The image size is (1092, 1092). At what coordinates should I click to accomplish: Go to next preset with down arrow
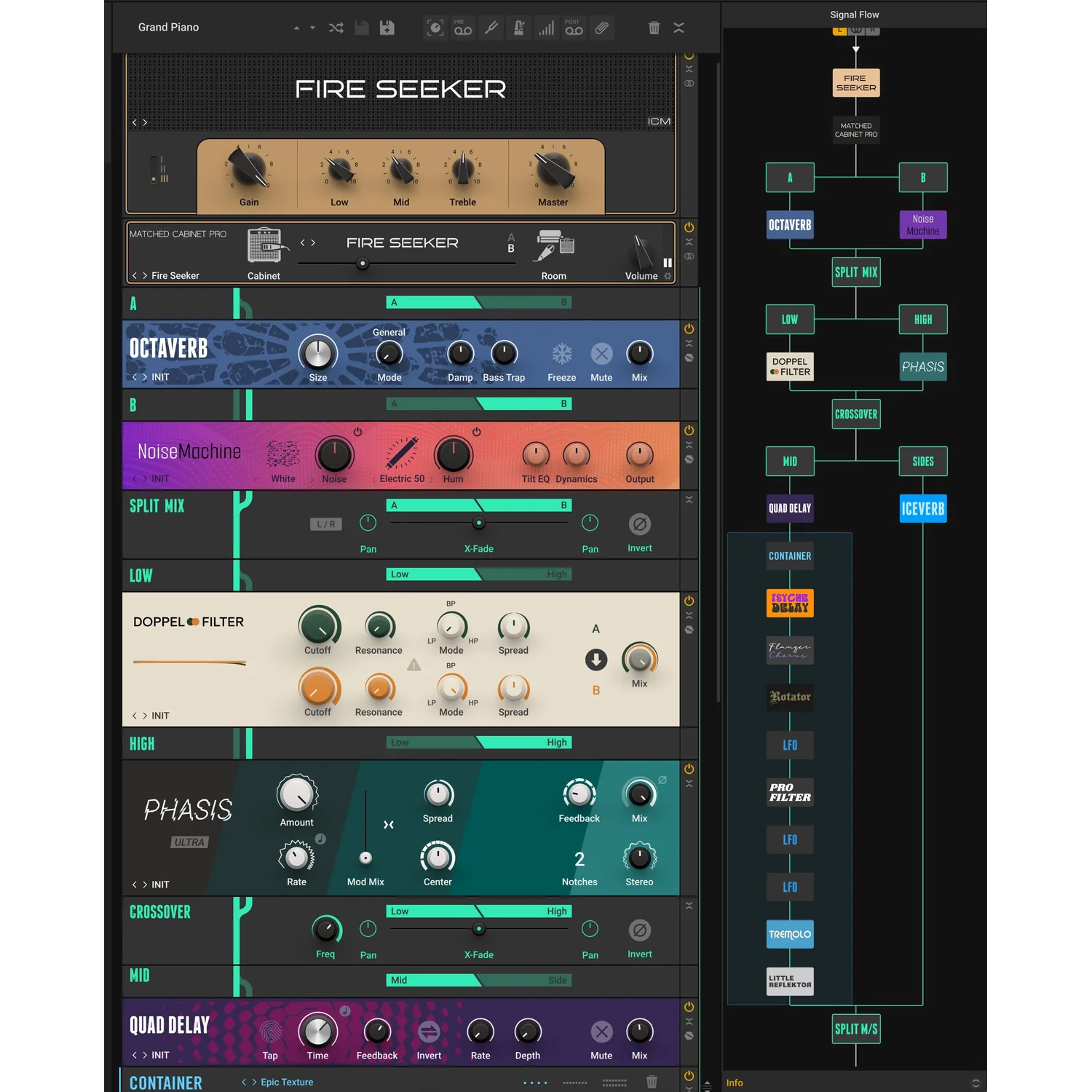click(312, 28)
